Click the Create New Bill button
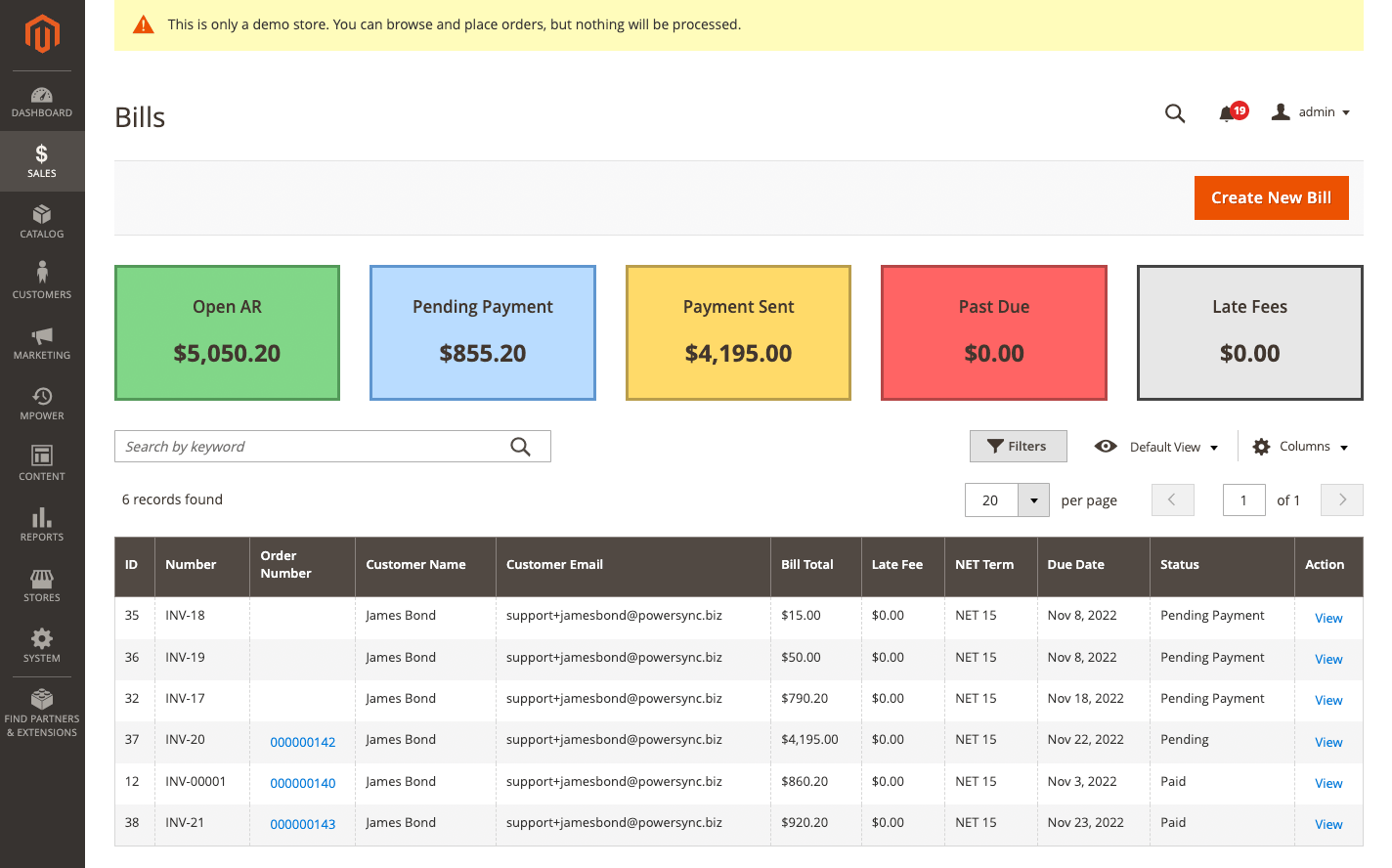The height and width of the screenshot is (868, 1392). pyautogui.click(x=1271, y=197)
